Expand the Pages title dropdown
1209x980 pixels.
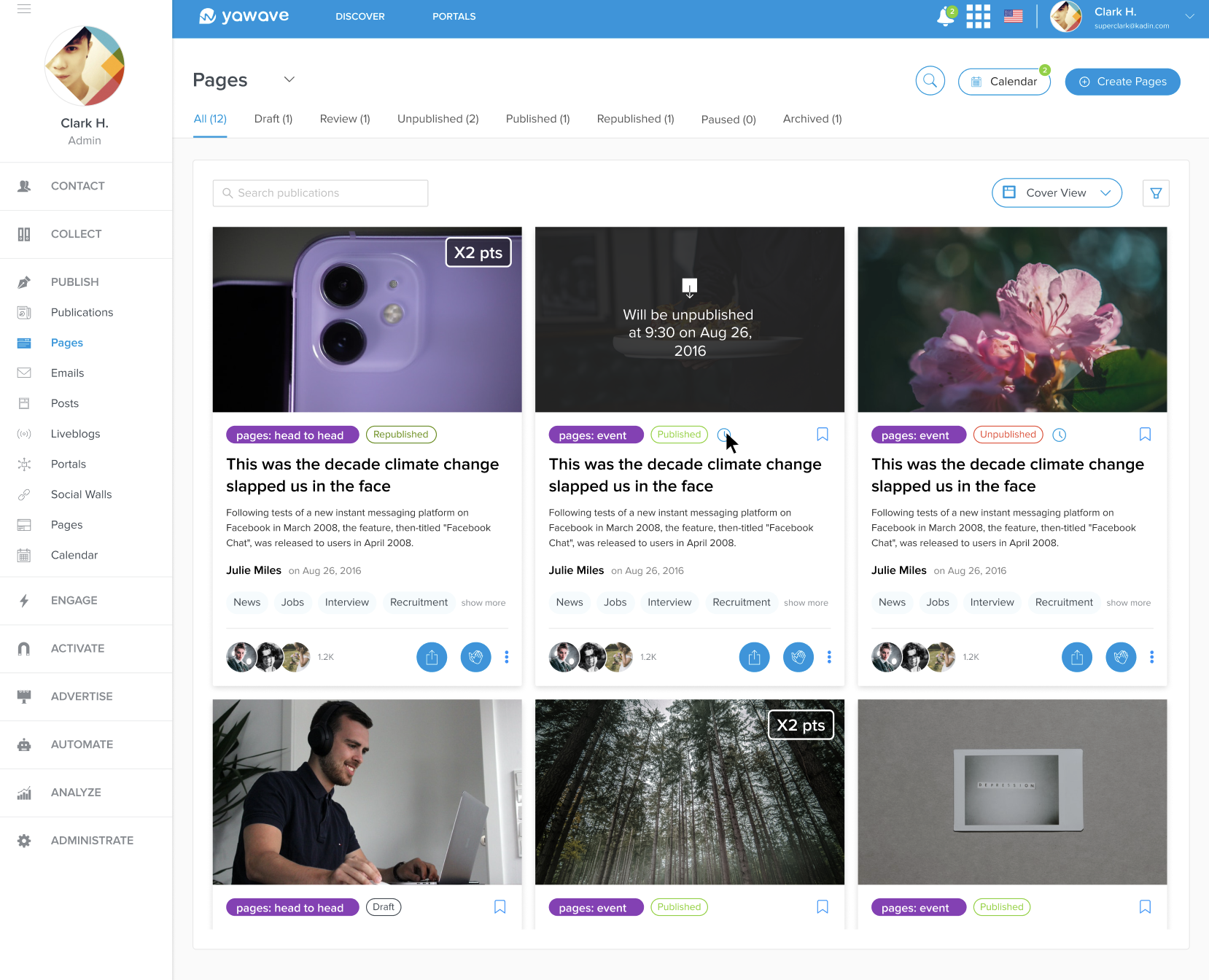pyautogui.click(x=289, y=79)
